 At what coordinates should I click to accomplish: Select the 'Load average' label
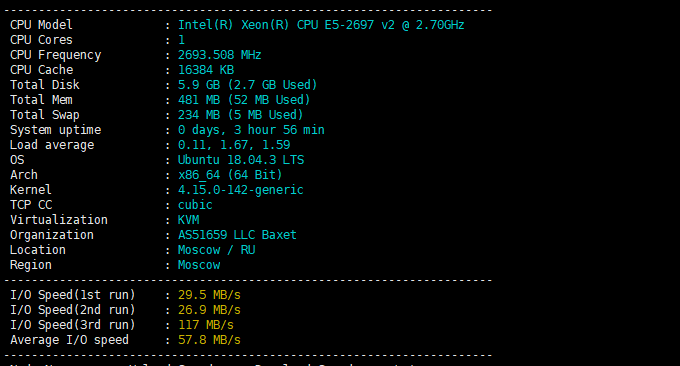(52, 145)
